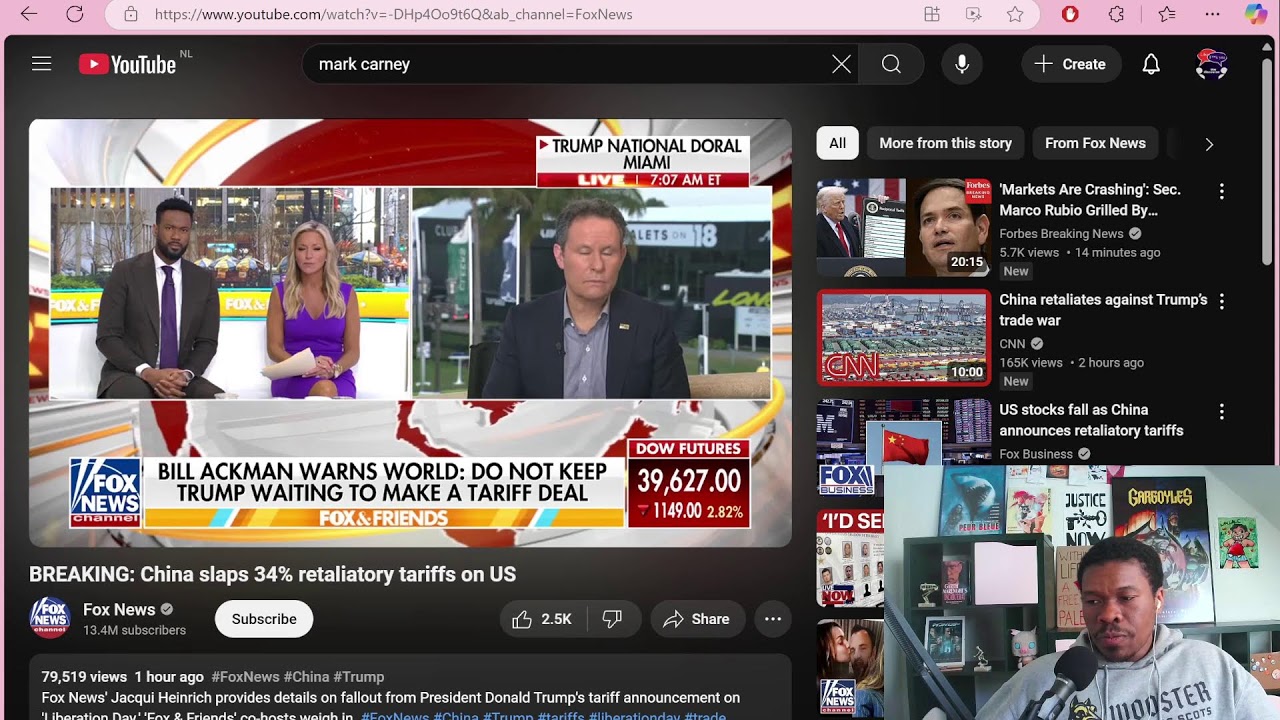Open the YouTube guide hamburger menu
This screenshot has height=720, width=1280.
[41, 64]
